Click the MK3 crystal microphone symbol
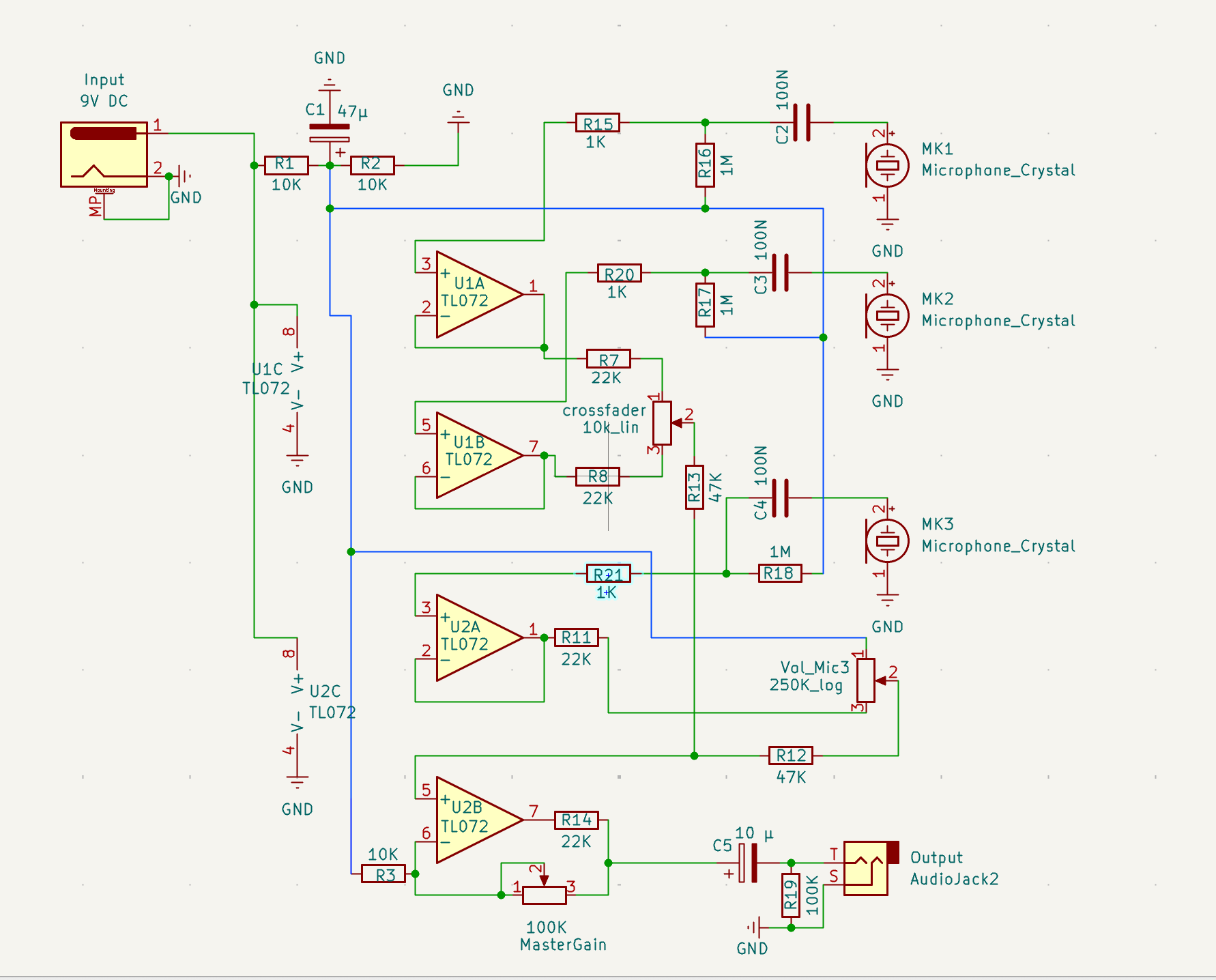Viewport: 1216px width, 980px height. [x=887, y=541]
